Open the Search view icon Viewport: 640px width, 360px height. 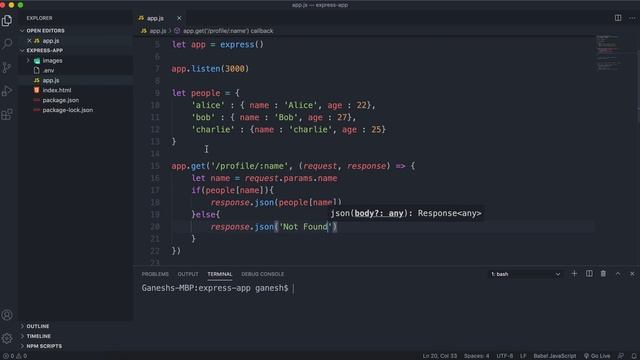pyautogui.click(x=7, y=44)
